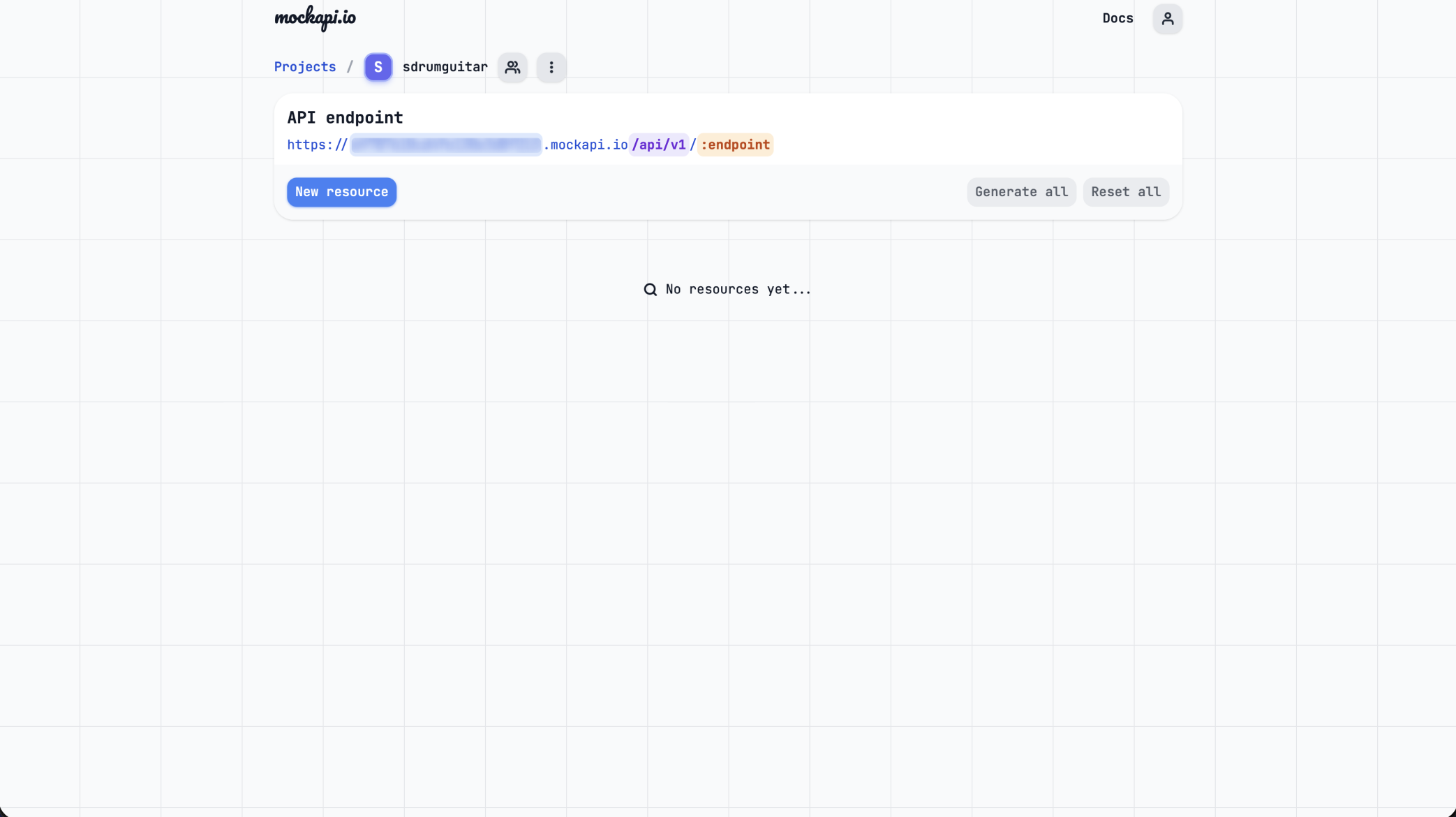This screenshot has width=1456, height=817.
Task: Click the https:// part of URL
Action: (317, 145)
